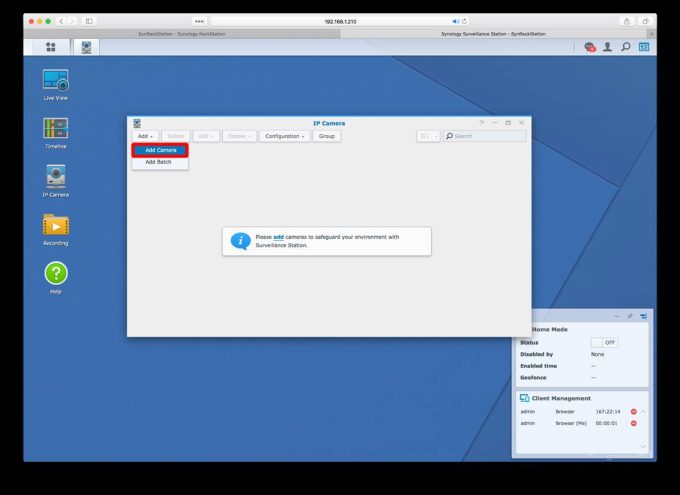Kick first admin Browser client session

click(x=633, y=411)
